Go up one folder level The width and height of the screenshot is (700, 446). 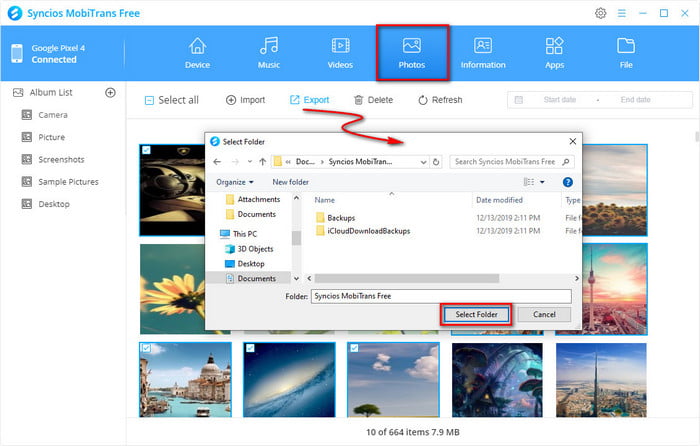(262, 162)
